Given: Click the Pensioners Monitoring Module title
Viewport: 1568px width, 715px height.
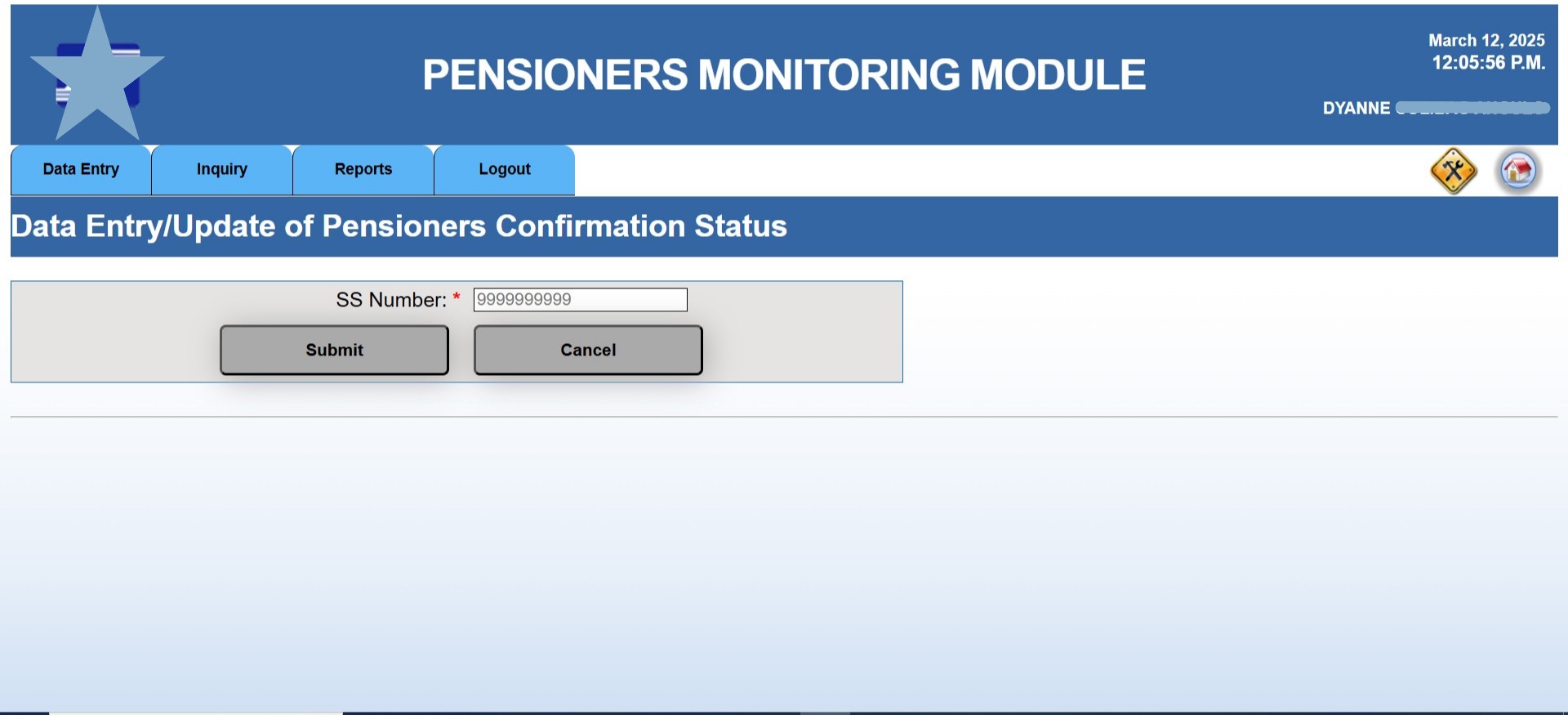Looking at the screenshot, I should pyautogui.click(x=784, y=74).
